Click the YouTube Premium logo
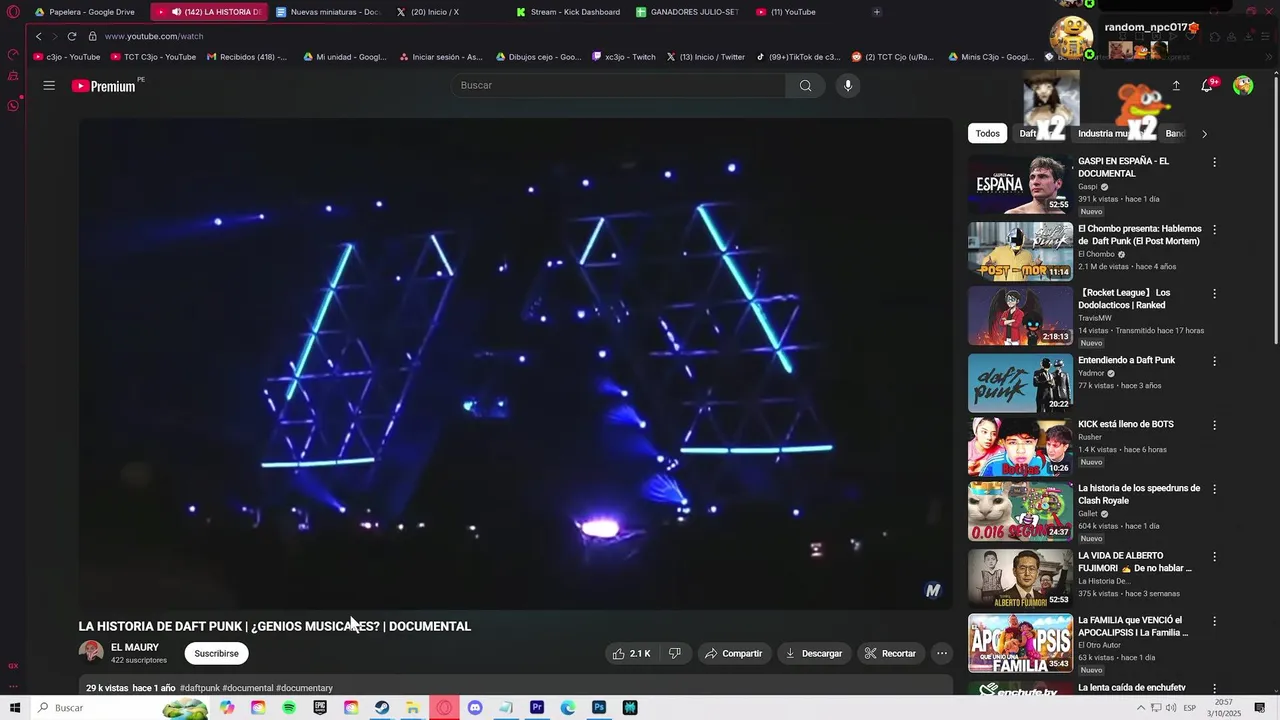Viewport: 1280px width, 720px height. [104, 86]
